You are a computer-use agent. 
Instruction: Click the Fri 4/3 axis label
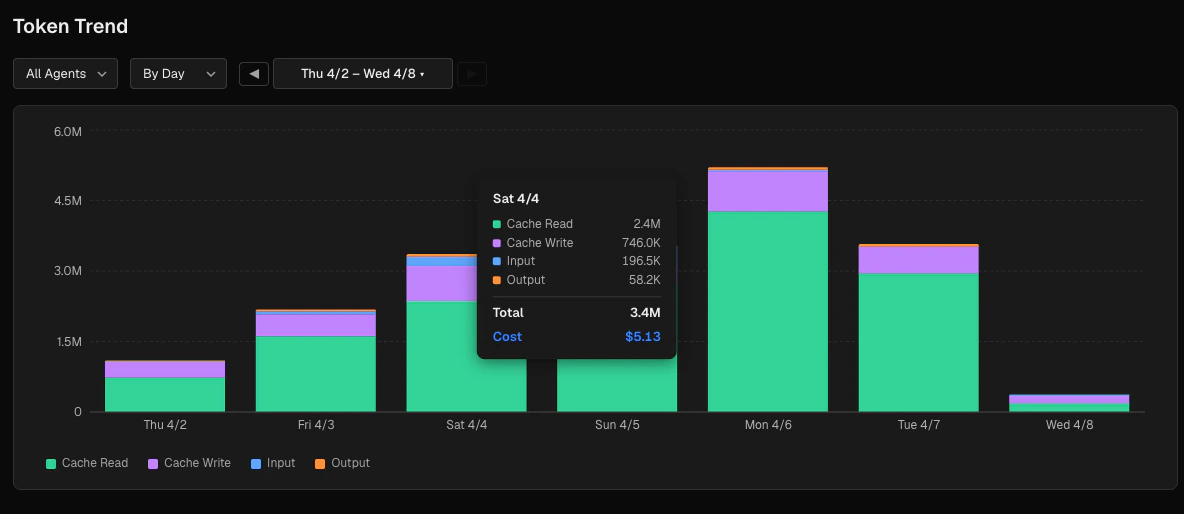point(316,425)
